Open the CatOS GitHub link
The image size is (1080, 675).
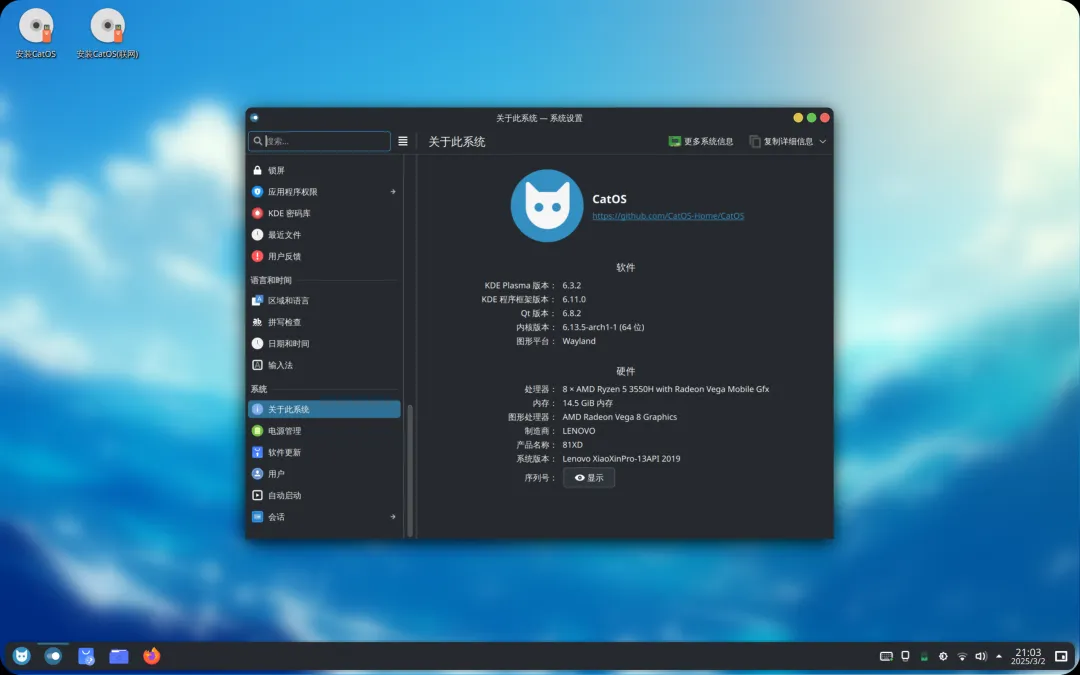coord(668,216)
